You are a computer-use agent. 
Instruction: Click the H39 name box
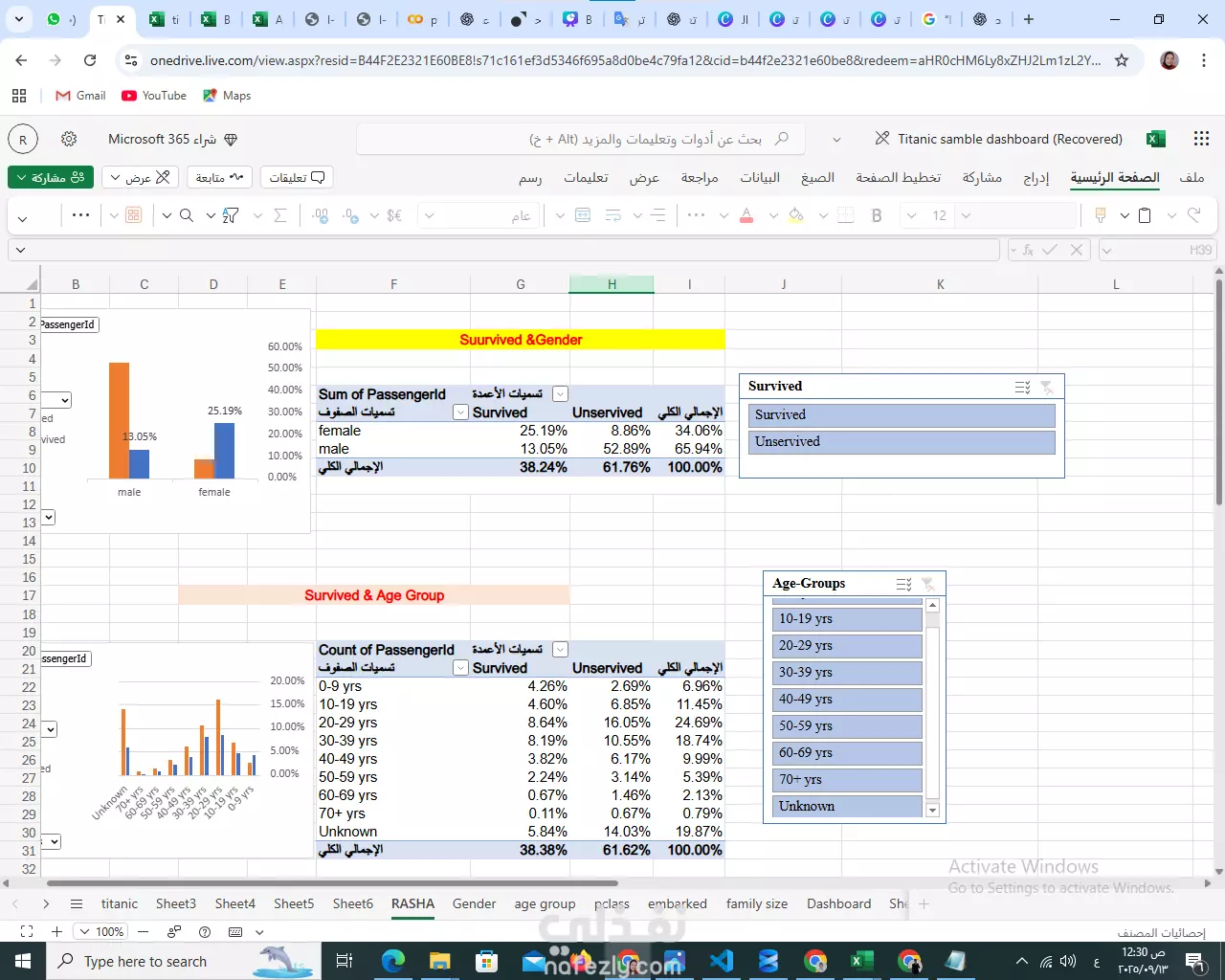1159,250
